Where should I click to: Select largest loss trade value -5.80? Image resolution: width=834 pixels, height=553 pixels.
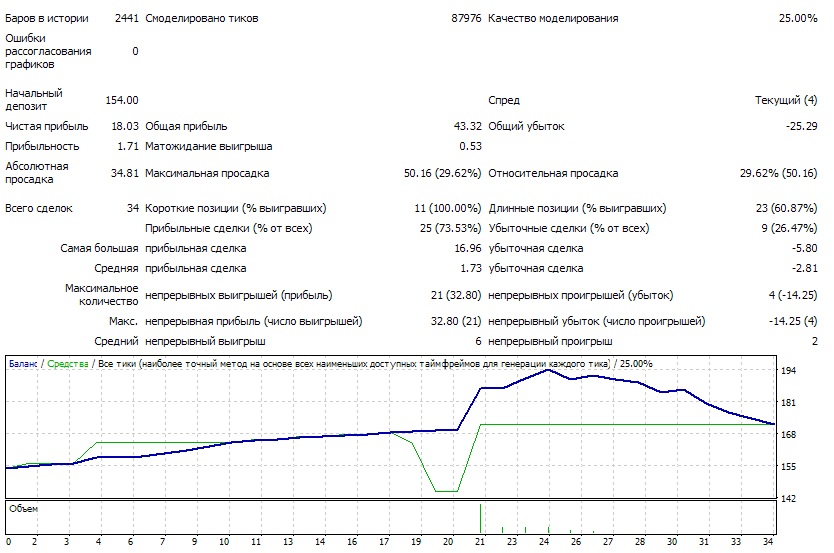[x=804, y=248]
